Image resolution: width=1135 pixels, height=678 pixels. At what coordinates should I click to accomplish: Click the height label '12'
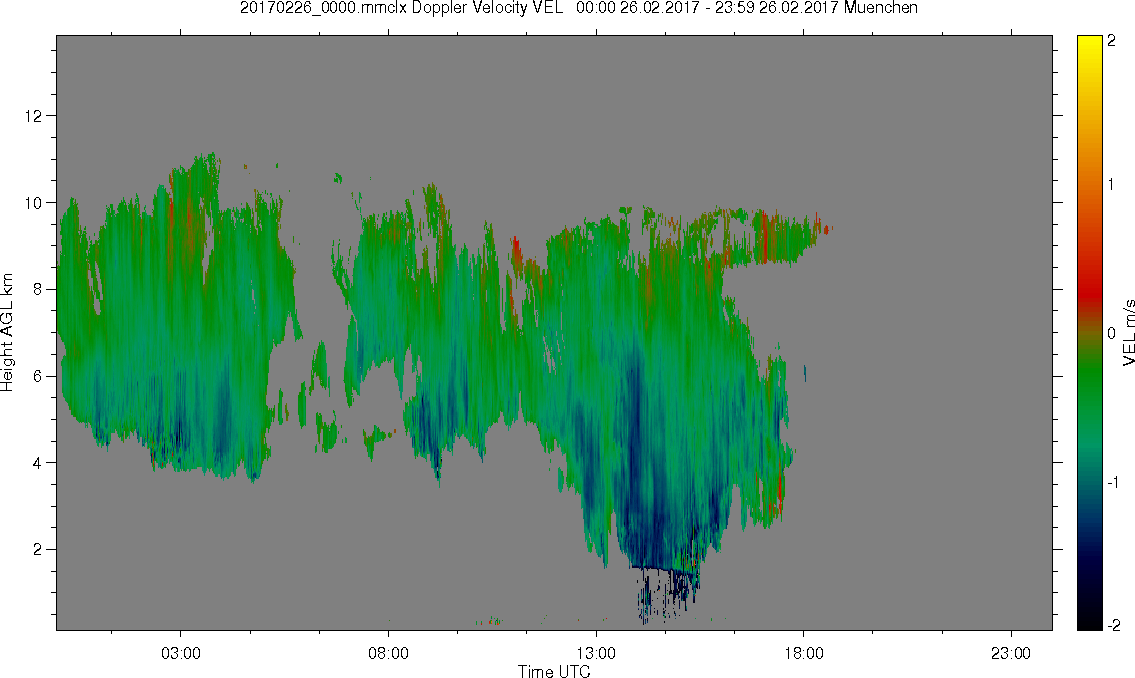click(33, 116)
